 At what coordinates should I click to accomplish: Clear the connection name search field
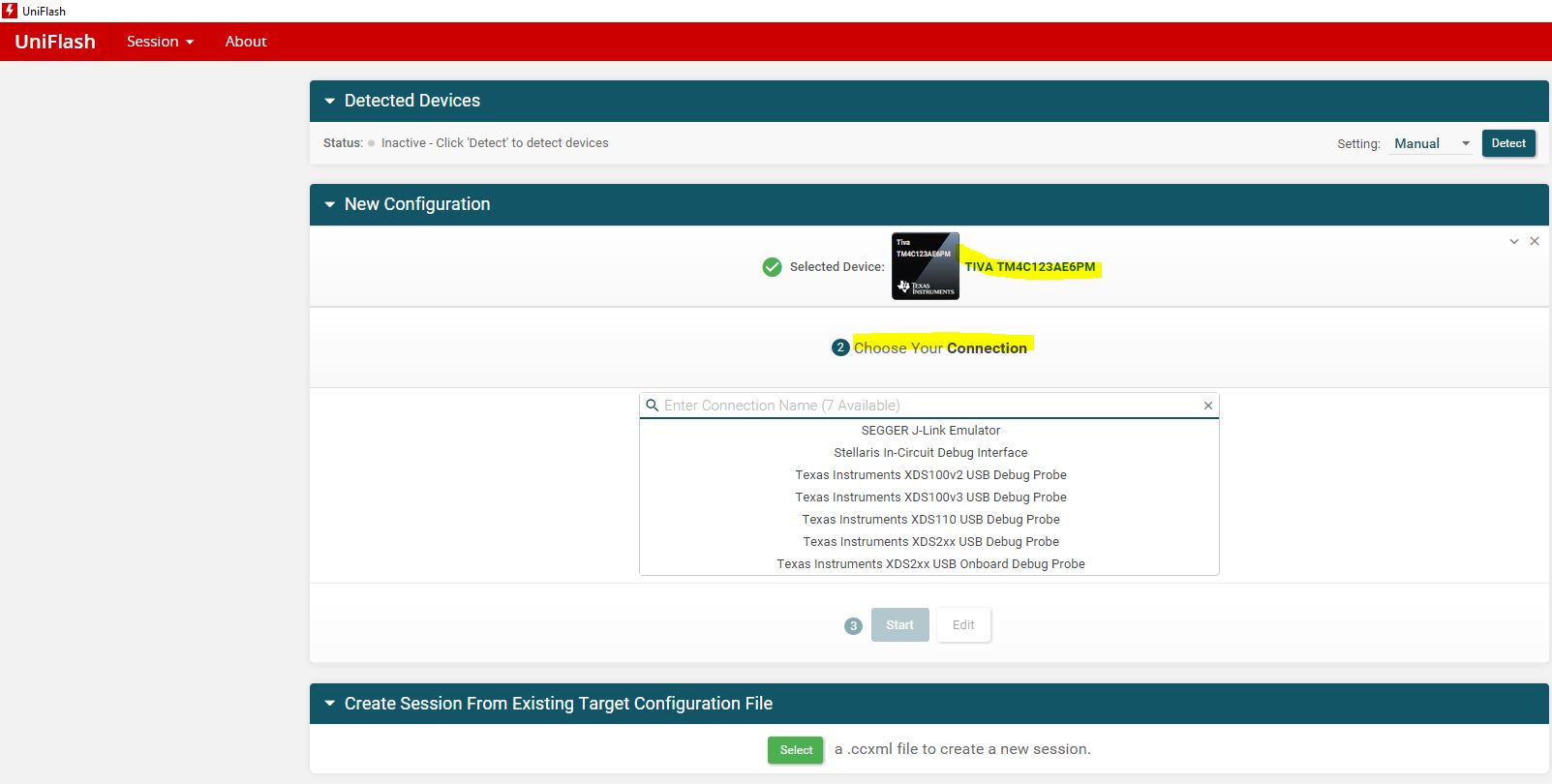click(x=1208, y=406)
